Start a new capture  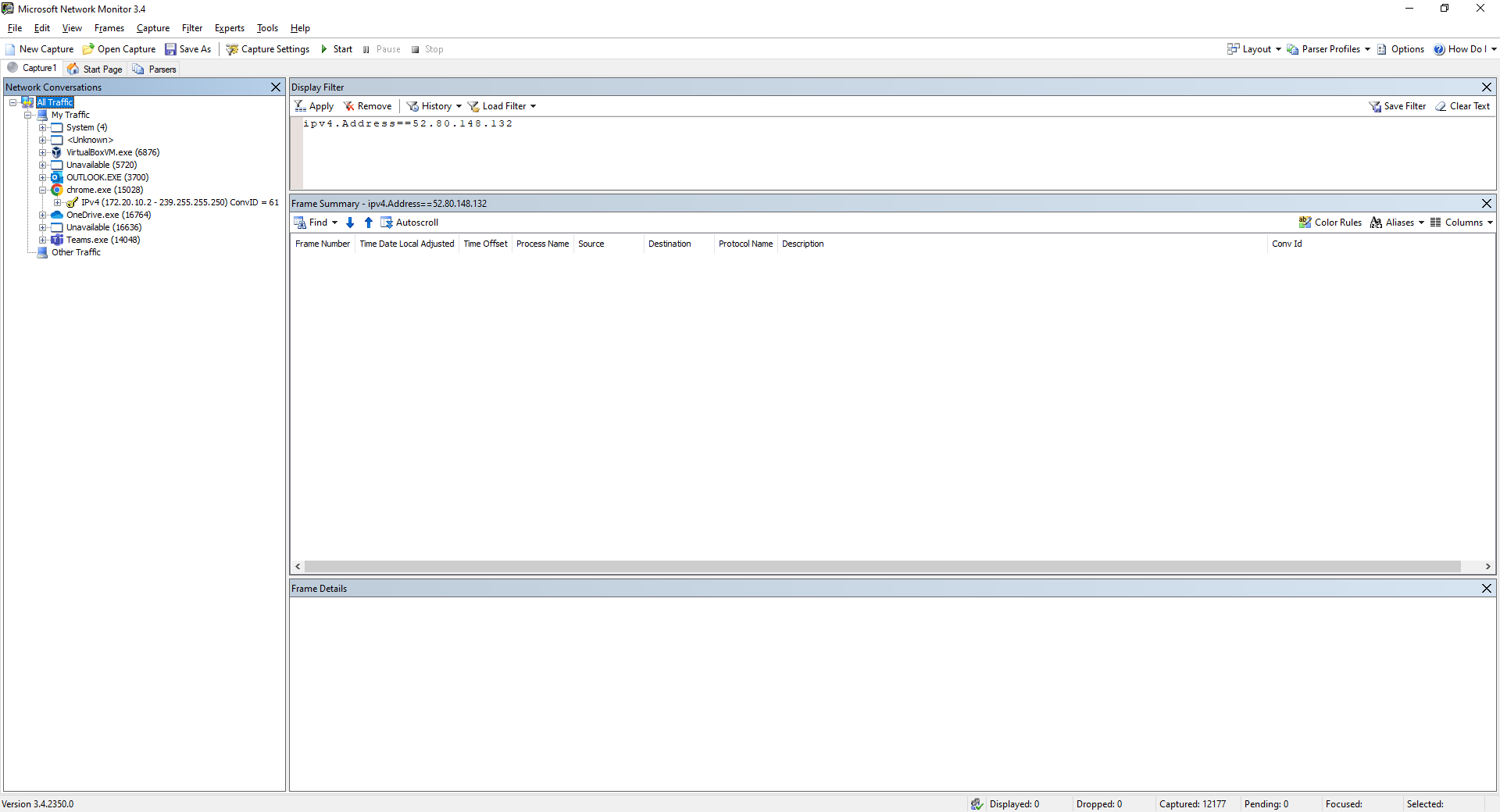[39, 48]
